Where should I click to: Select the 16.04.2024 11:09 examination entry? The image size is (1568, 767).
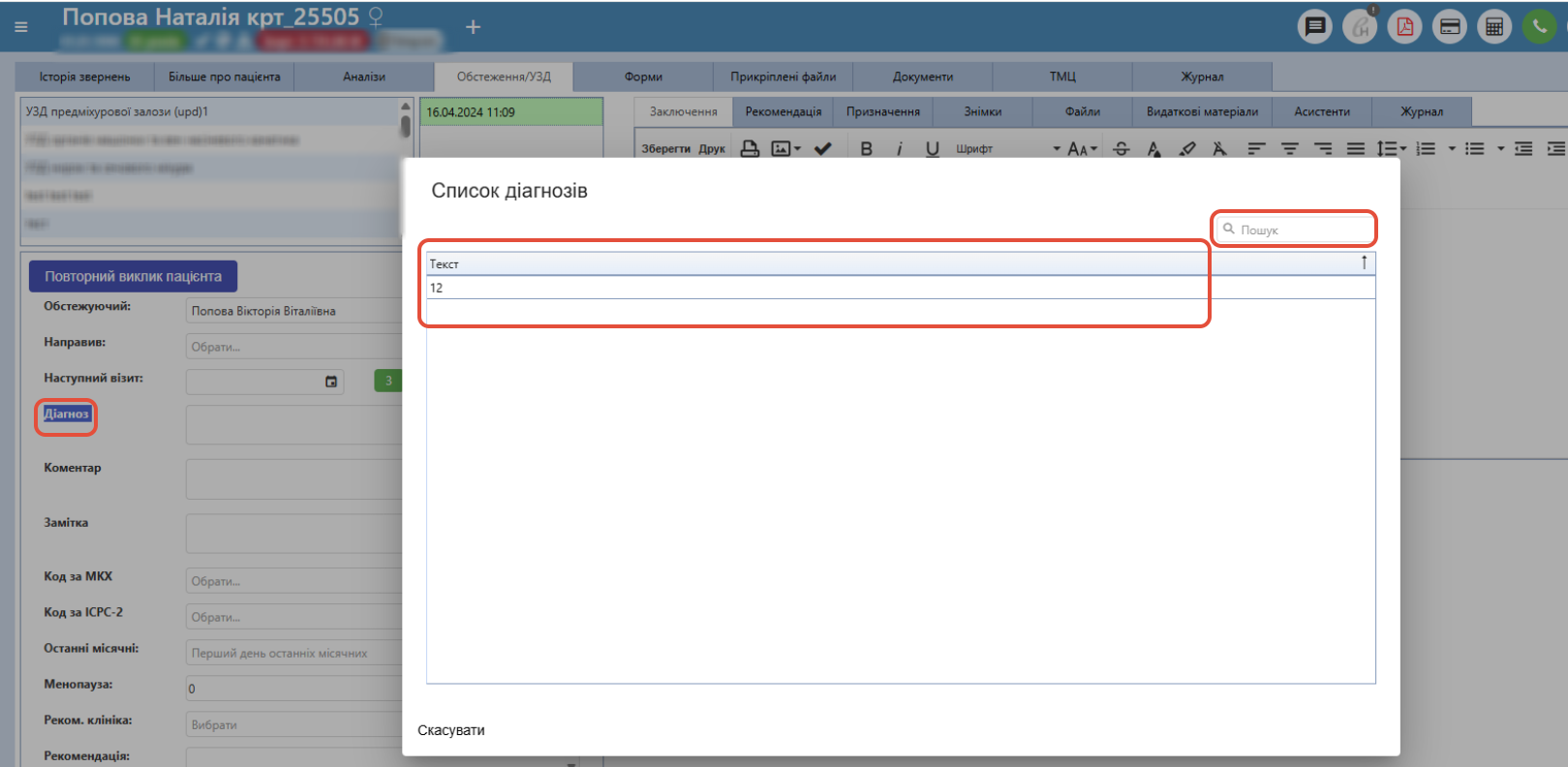(x=511, y=112)
